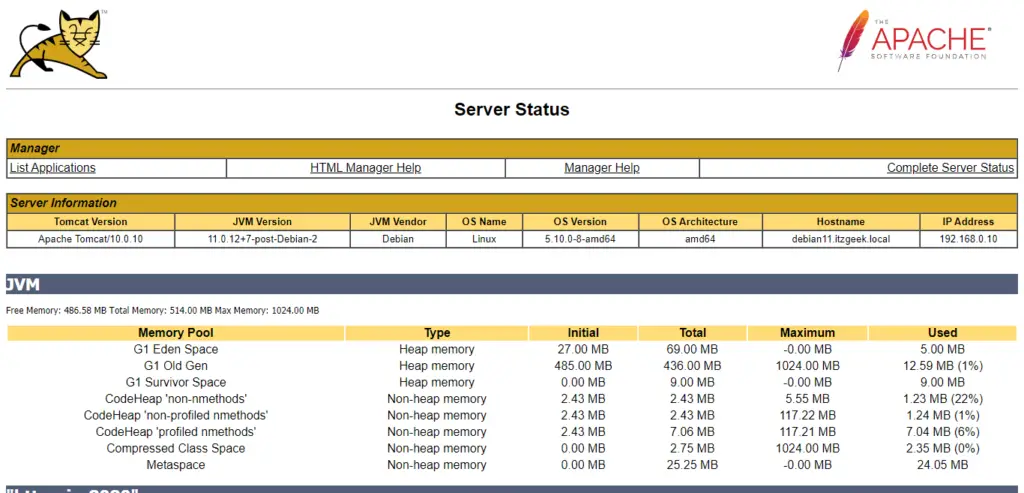
Task: Click the Memory Pool column header
Action: (176, 333)
